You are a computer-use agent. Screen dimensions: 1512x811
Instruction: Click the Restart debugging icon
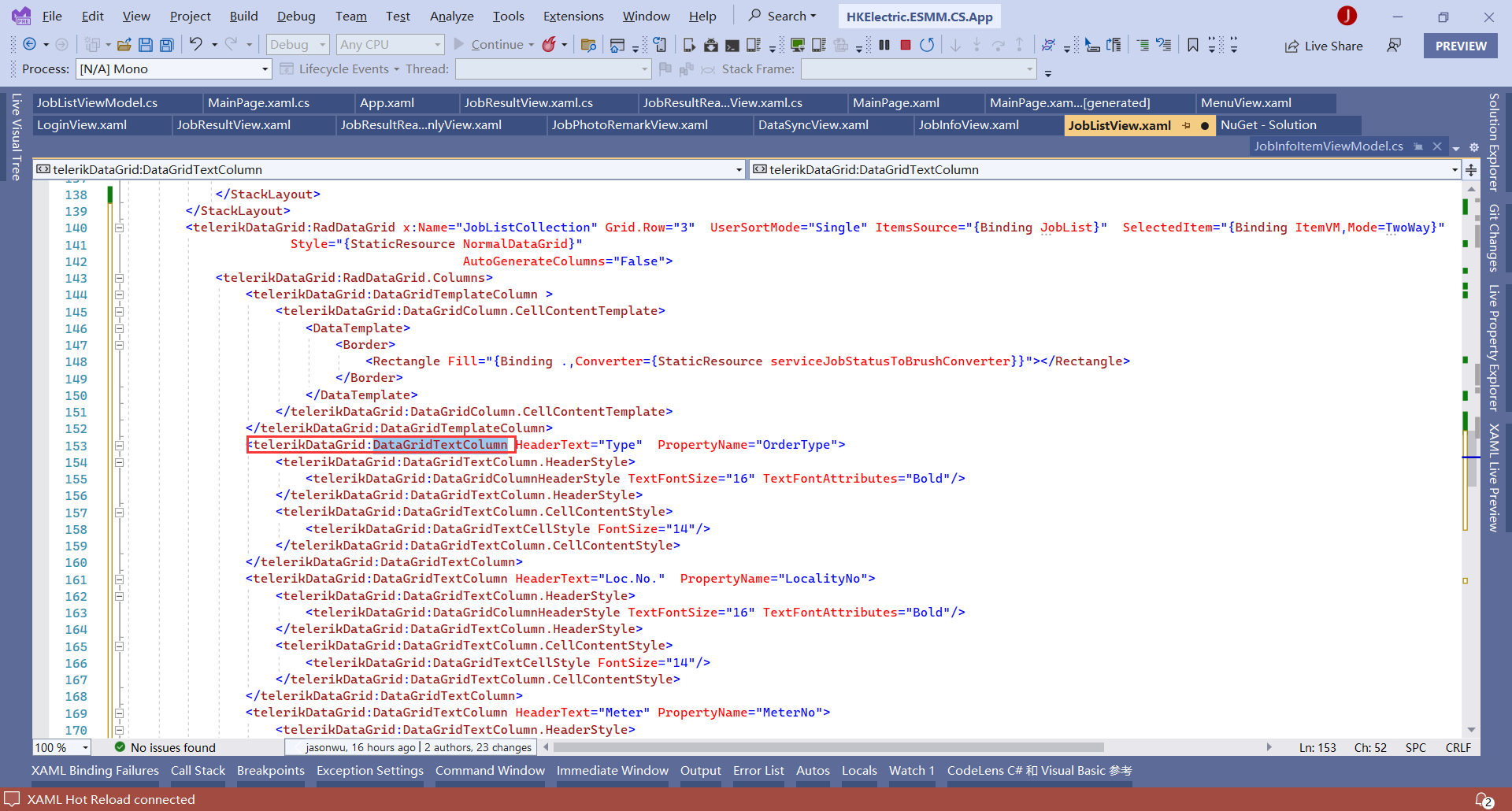pyautogui.click(x=927, y=45)
